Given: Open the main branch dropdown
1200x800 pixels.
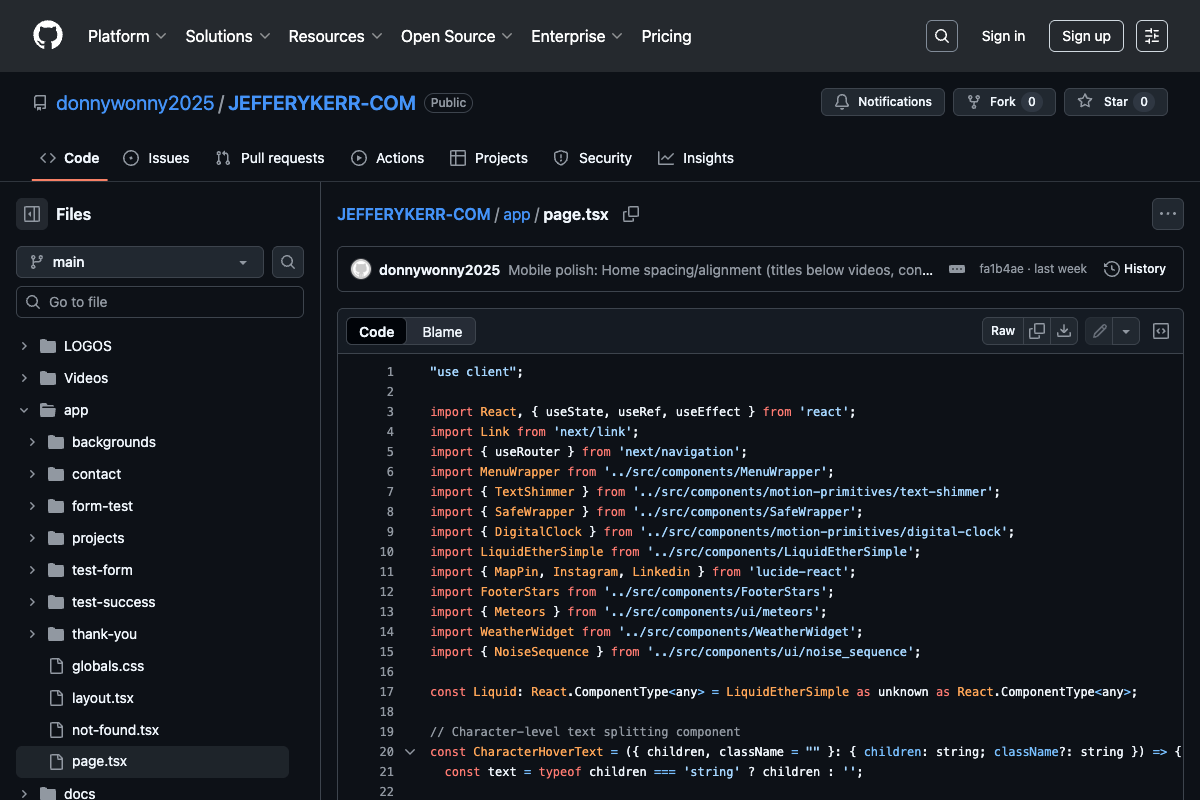Looking at the screenshot, I should pyautogui.click(x=140, y=262).
